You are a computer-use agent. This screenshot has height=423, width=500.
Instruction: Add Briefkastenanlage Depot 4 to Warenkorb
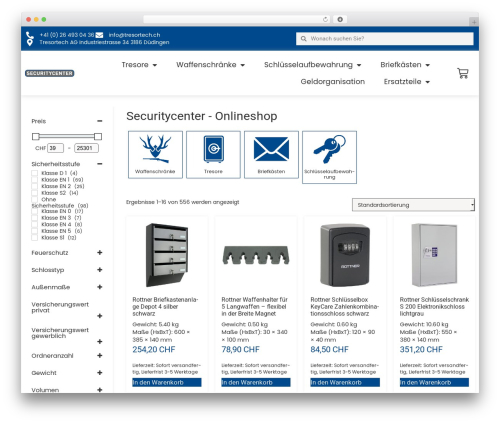tap(167, 382)
